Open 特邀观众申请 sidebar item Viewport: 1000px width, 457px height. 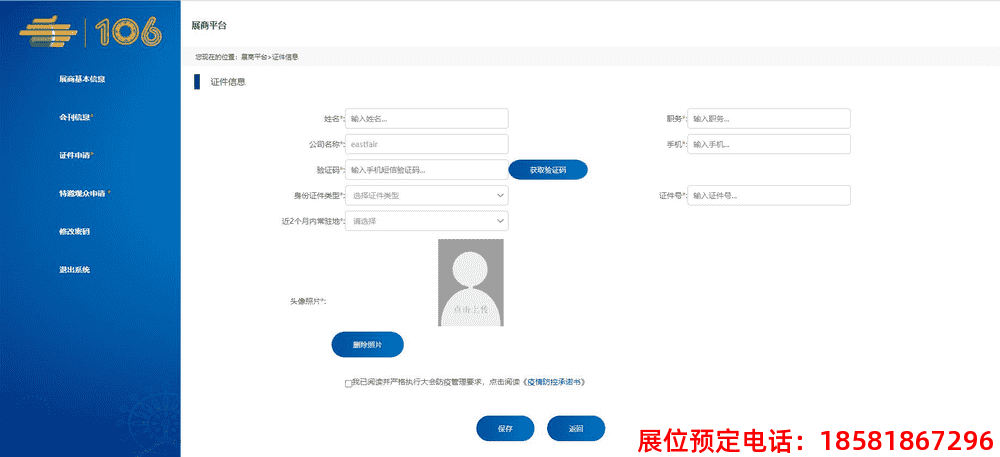[x=83, y=193]
